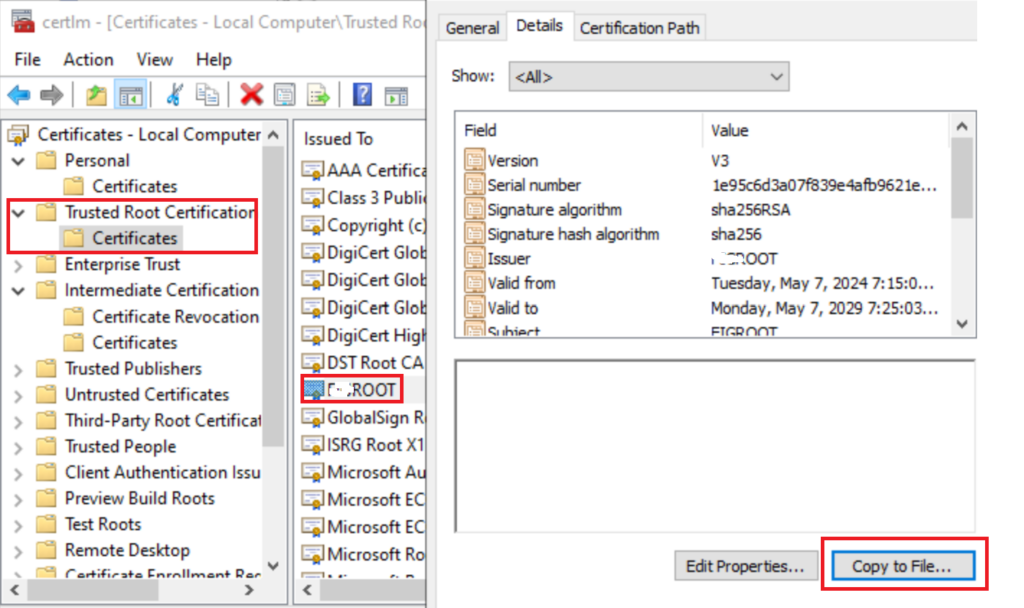Expand the Third-Party Root Certification node

coord(18,421)
